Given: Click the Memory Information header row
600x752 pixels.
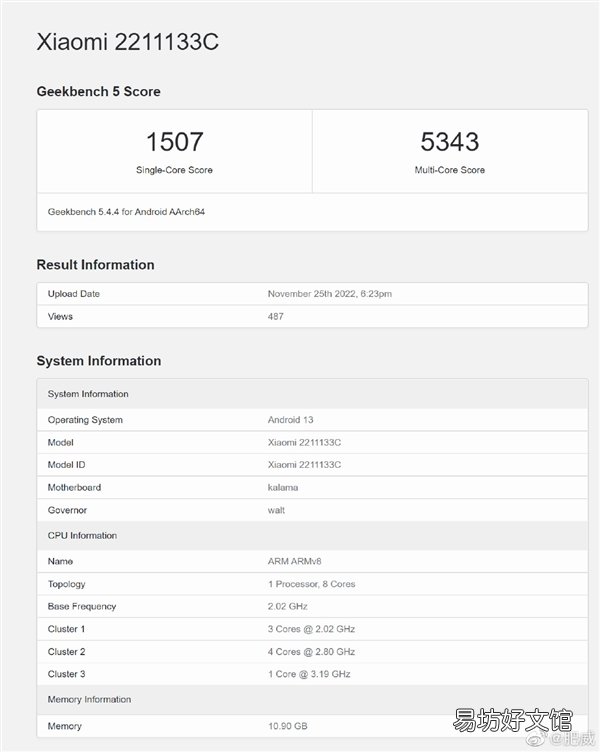Looking at the screenshot, I should [x=313, y=700].
